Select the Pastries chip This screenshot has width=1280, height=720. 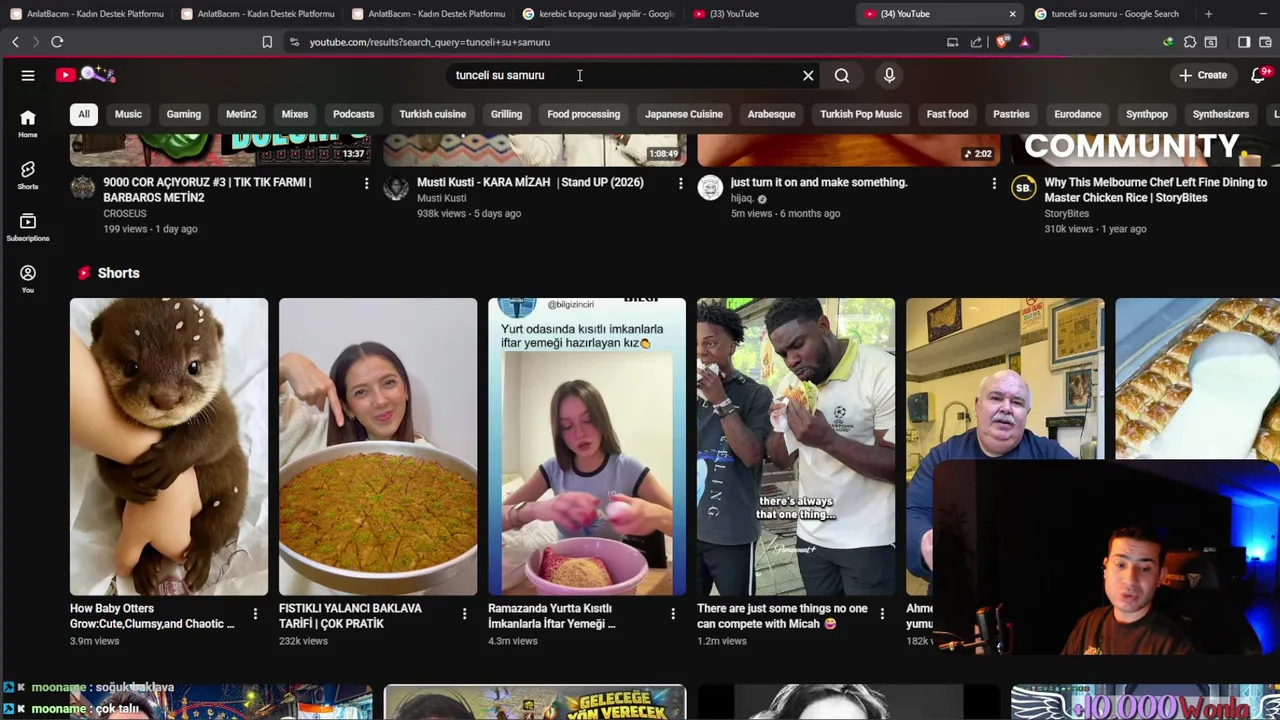1011,114
